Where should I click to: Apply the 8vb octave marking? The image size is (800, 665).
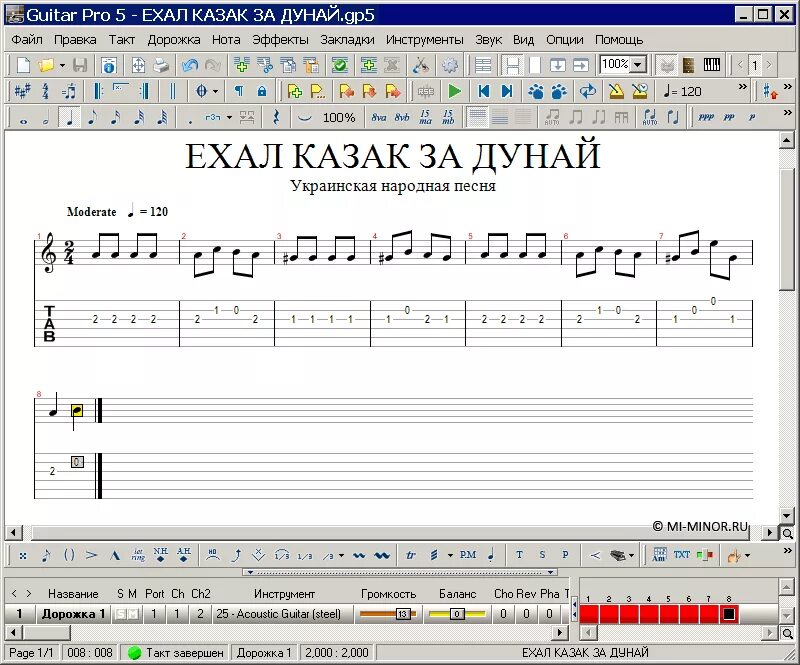(x=402, y=118)
